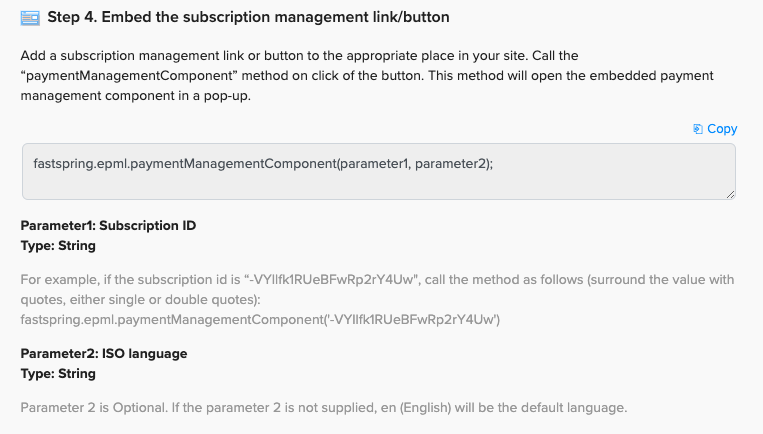Click the text area resize handle
Image resolution: width=763 pixels, height=434 pixels.
pos(730,195)
